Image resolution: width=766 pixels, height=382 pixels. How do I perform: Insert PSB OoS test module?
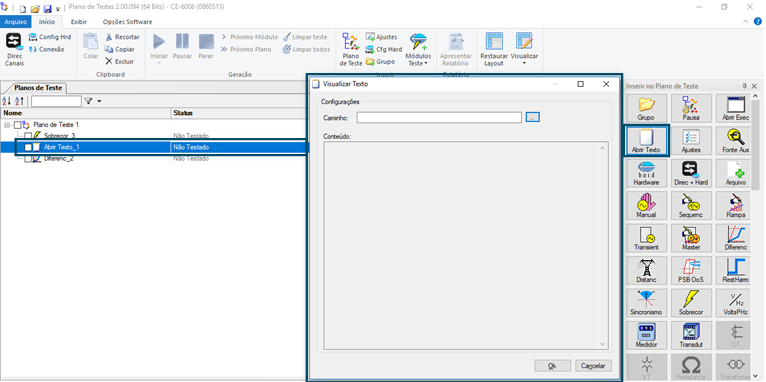coord(691,270)
